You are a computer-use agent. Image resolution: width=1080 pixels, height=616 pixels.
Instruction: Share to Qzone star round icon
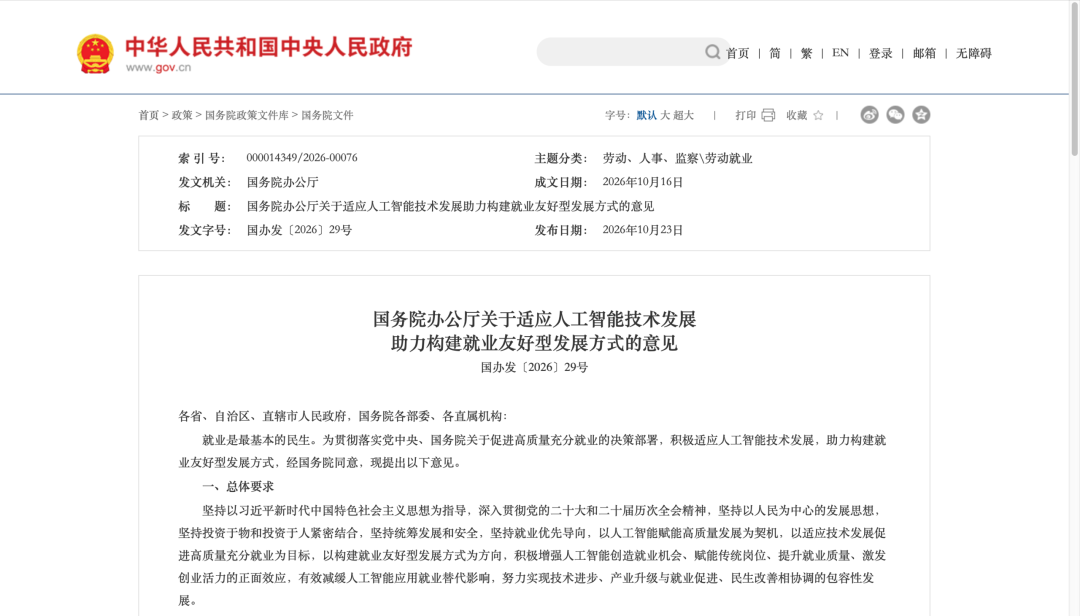point(921,115)
